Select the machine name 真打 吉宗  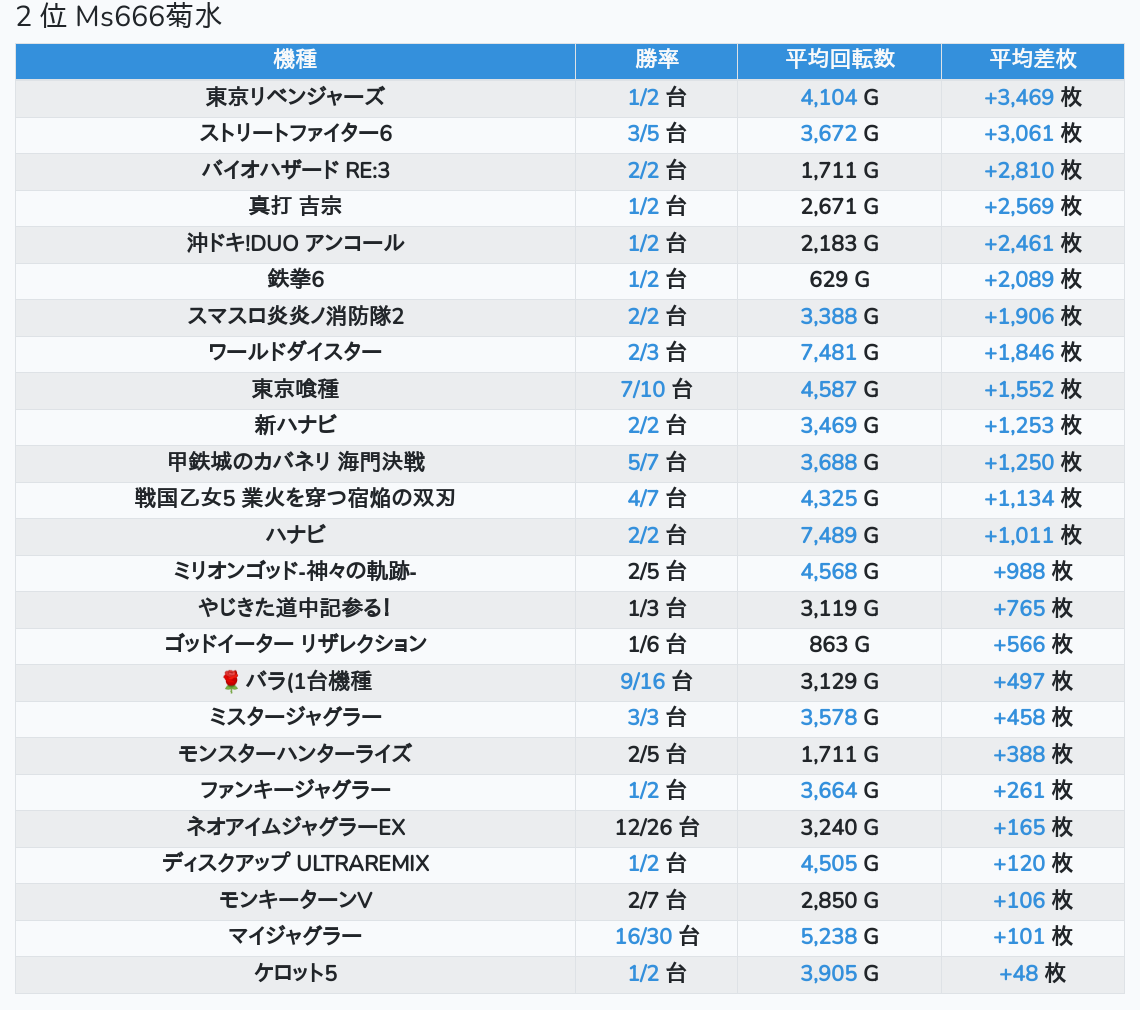(295, 207)
